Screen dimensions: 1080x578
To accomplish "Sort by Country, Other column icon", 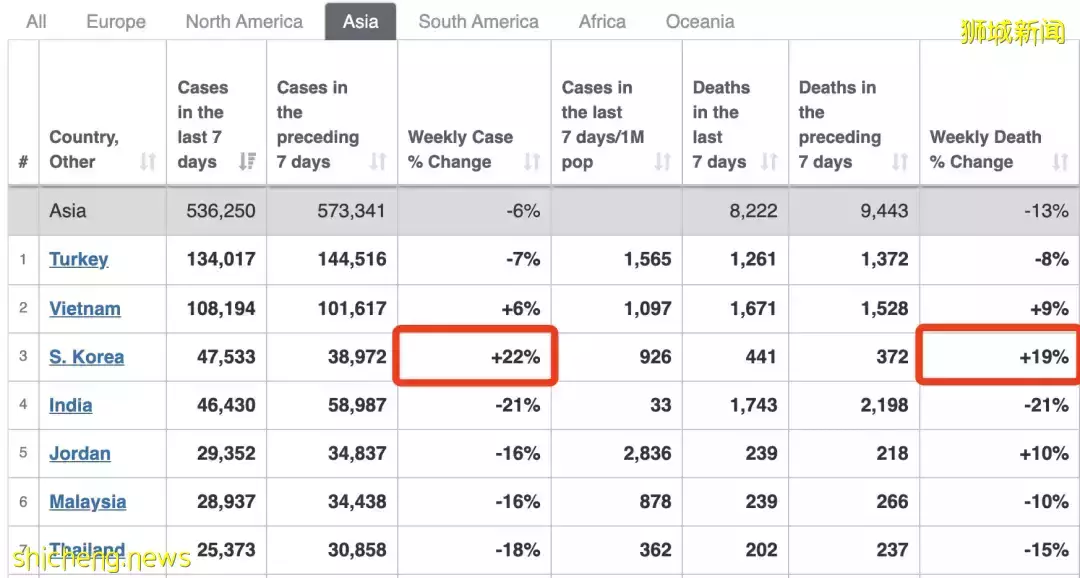I will 148,162.
